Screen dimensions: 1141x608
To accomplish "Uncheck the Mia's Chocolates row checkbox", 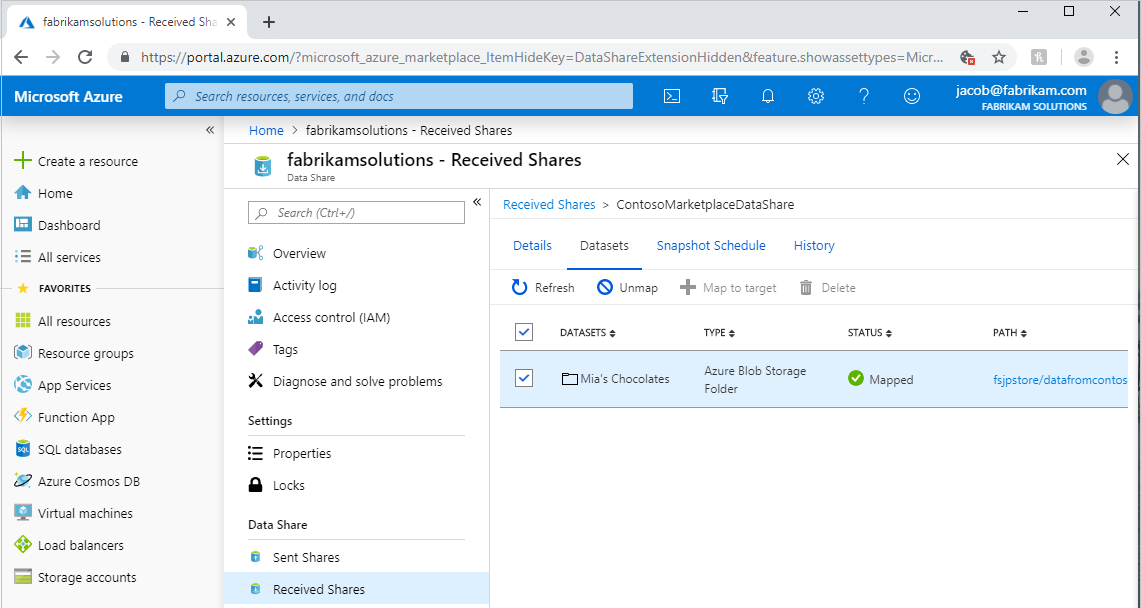I will click(x=524, y=379).
